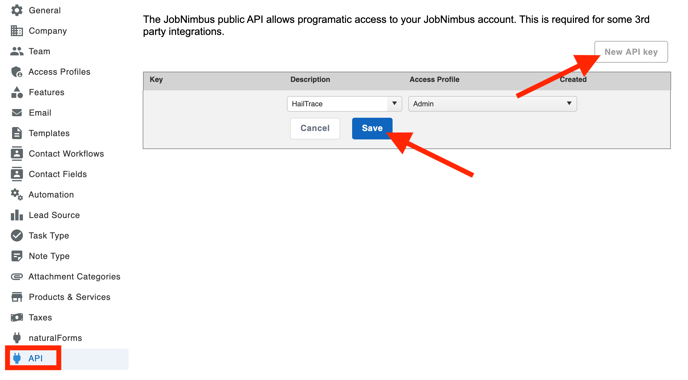The image size is (688, 380).
Task: Open Templates section
Action: [49, 133]
